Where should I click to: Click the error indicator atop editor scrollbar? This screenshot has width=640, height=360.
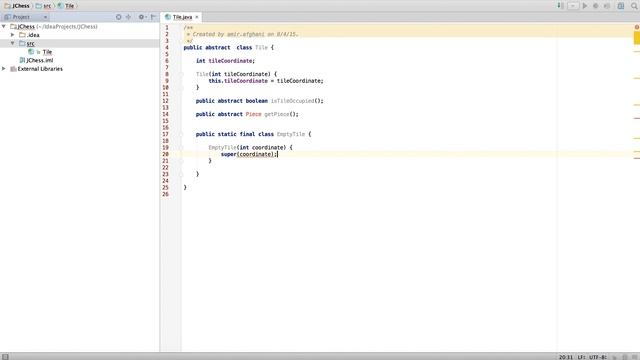[636, 27]
